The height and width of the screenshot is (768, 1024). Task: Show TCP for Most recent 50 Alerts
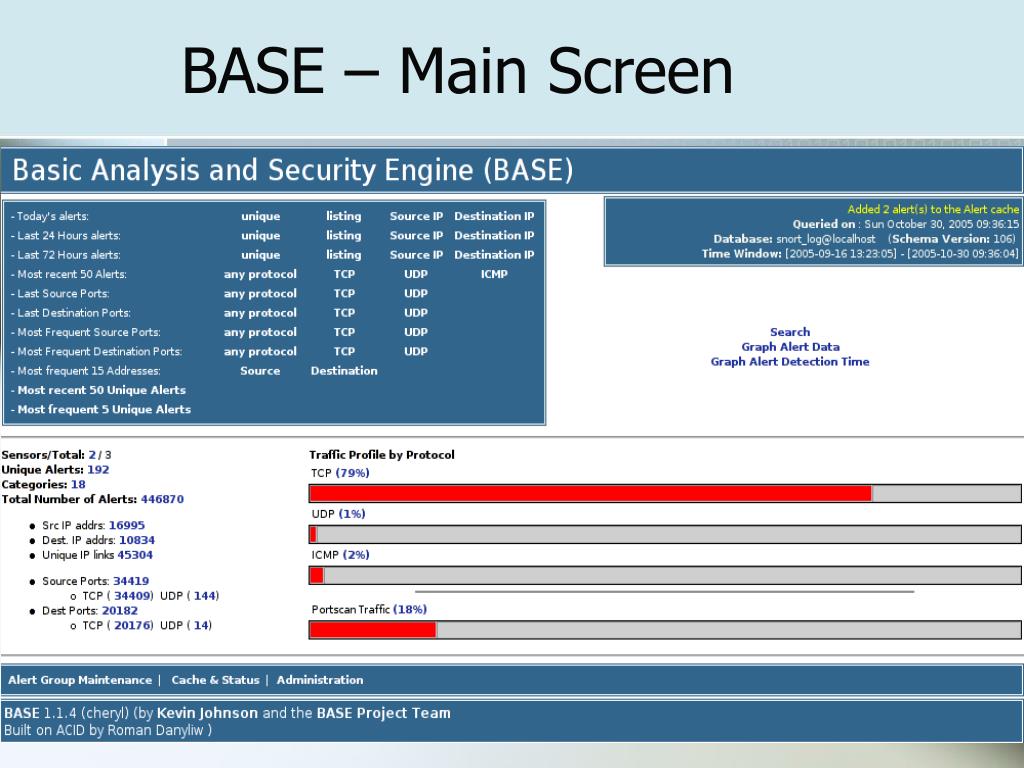click(344, 274)
